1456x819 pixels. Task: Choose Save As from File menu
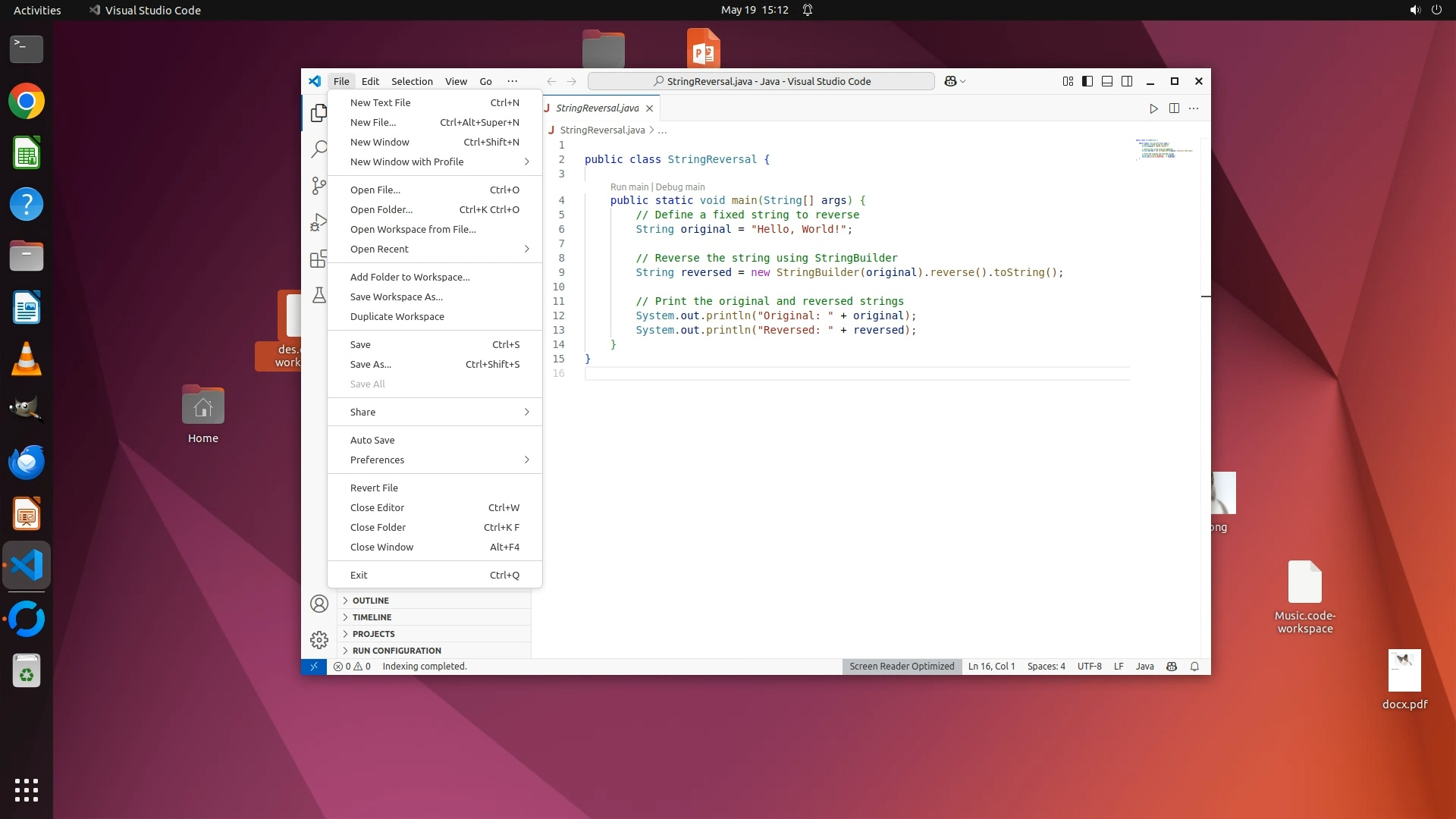pos(371,364)
